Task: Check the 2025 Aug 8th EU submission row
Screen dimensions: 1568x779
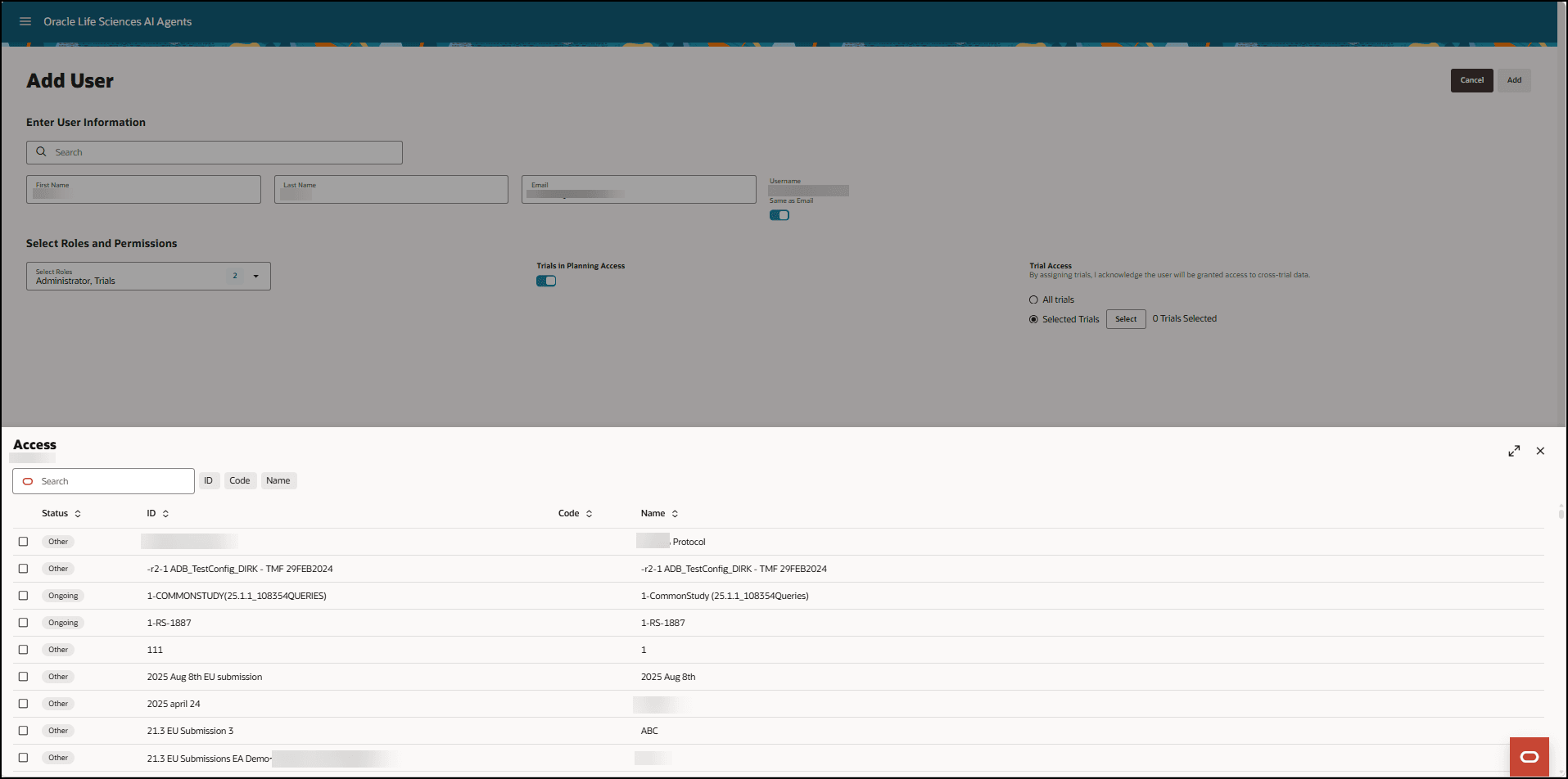Action: [23, 677]
